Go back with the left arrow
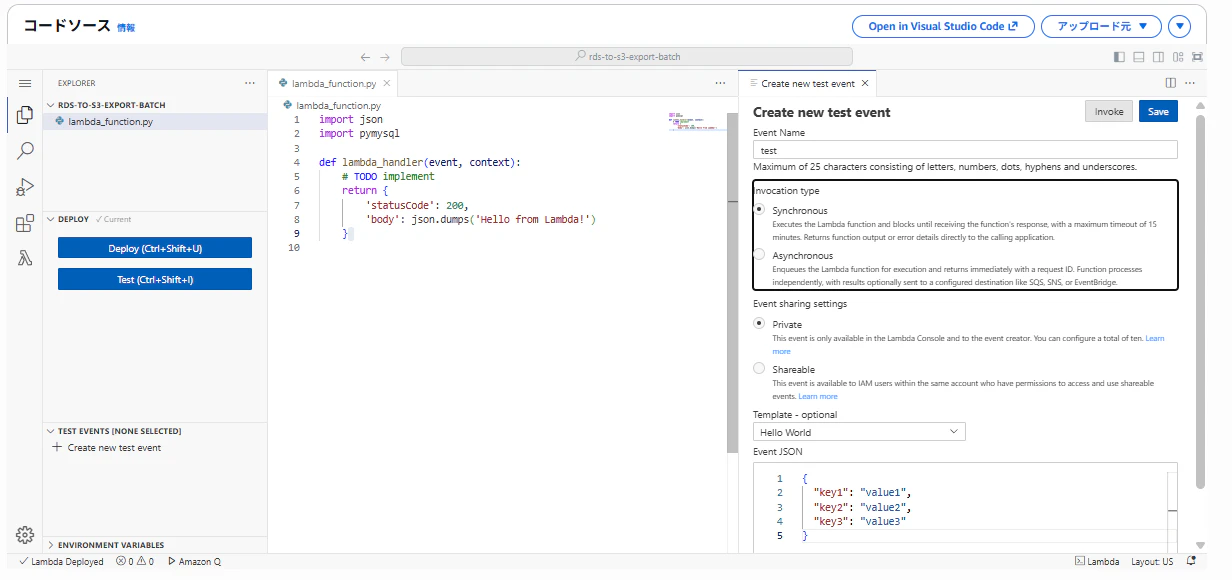The height and width of the screenshot is (580, 1232). coord(365,57)
